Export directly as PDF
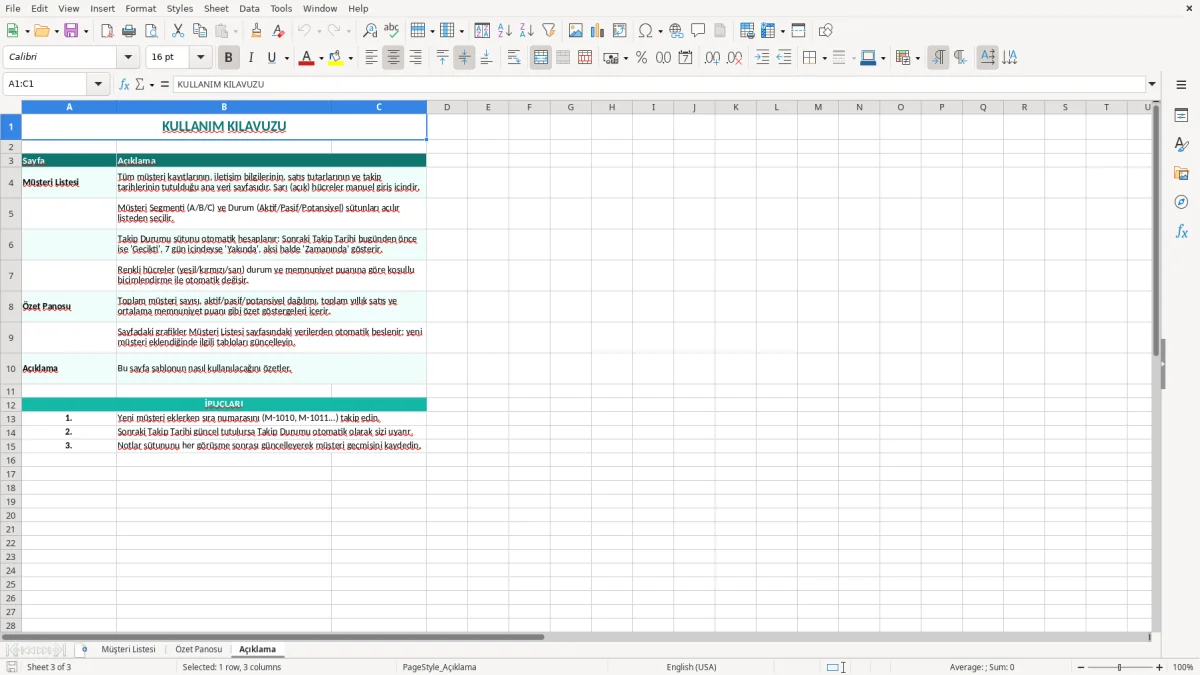This screenshot has width=1200, height=675. coord(107,31)
